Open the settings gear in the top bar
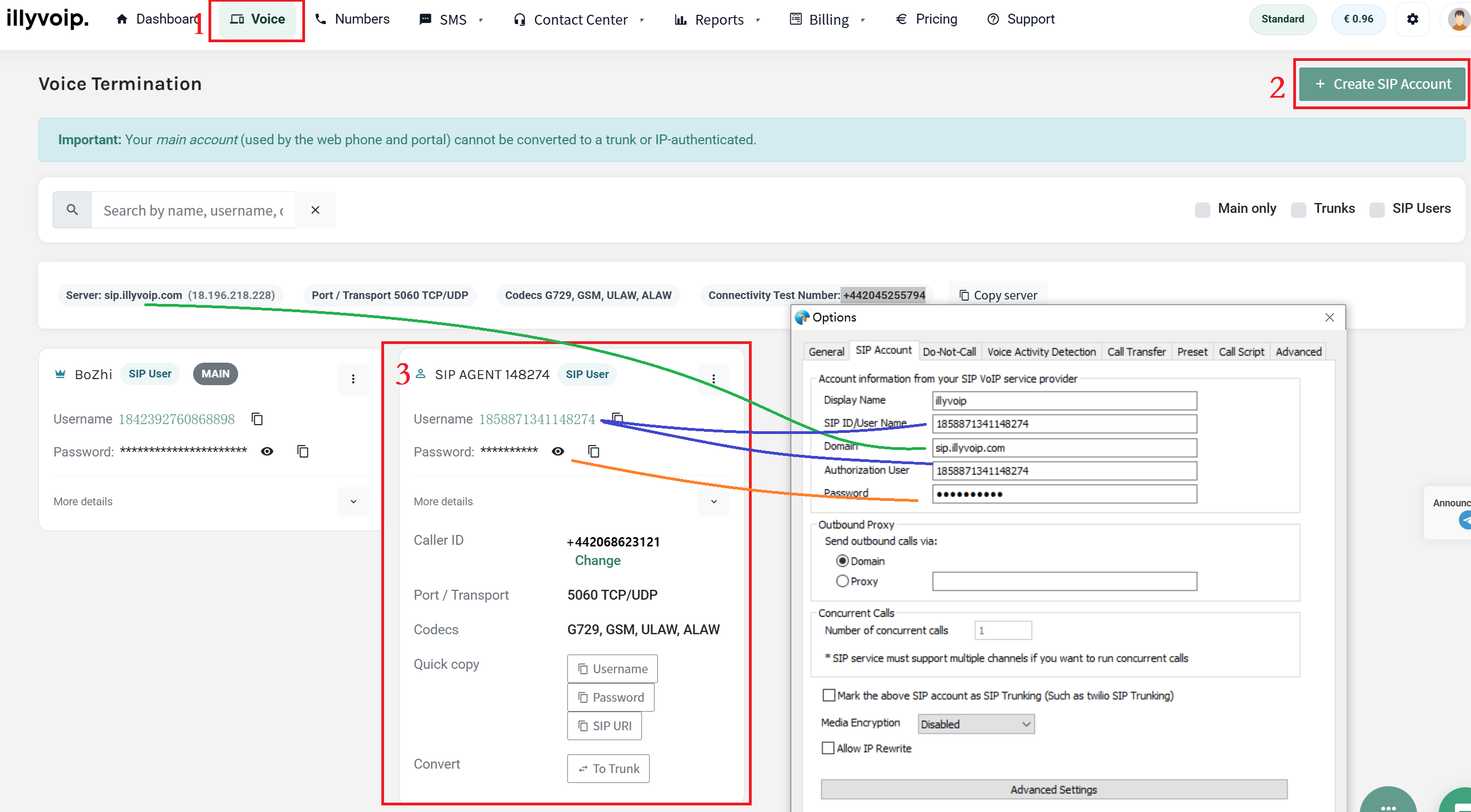 tap(1413, 19)
